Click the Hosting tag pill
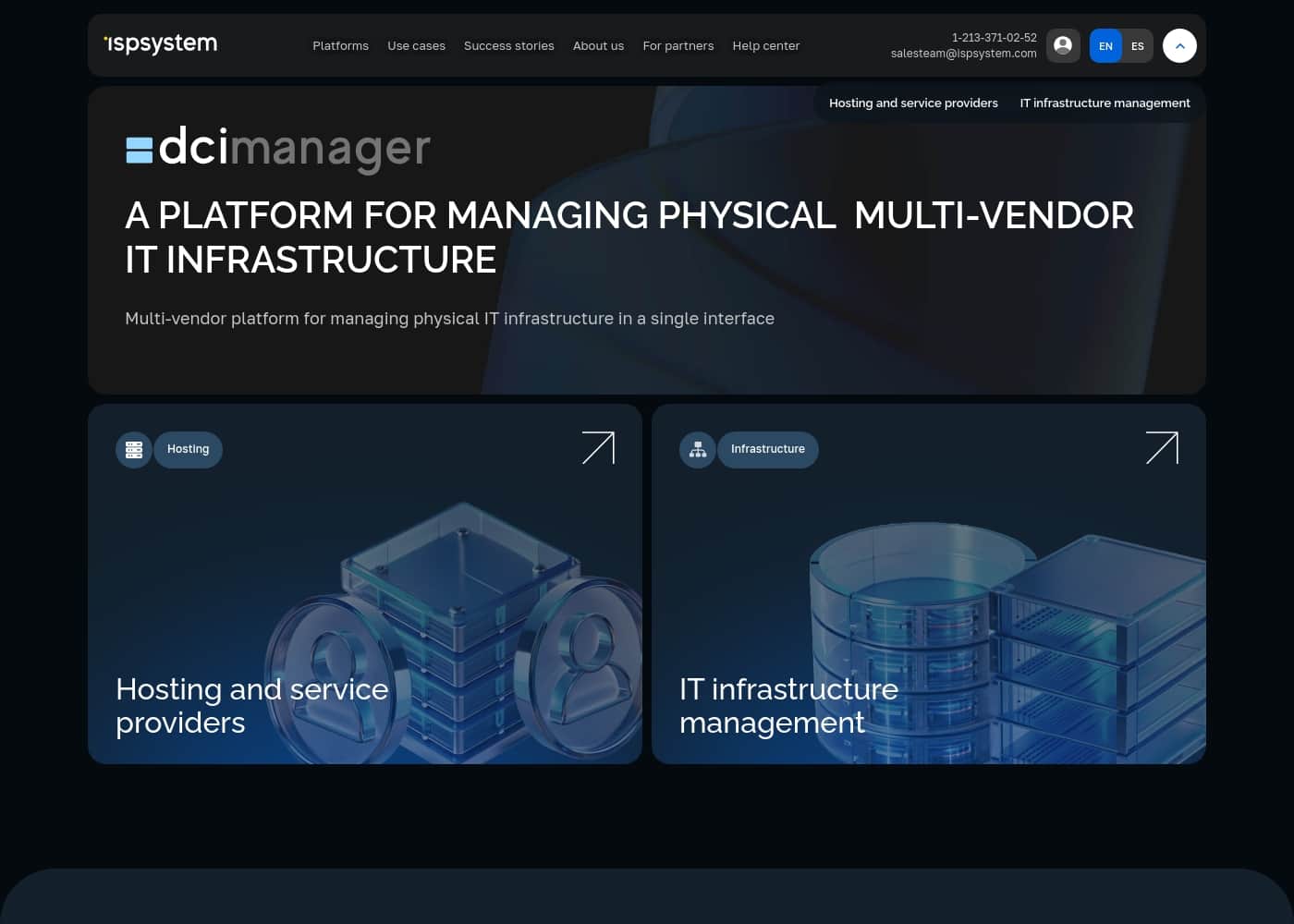This screenshot has height=924, width=1294. (189, 450)
